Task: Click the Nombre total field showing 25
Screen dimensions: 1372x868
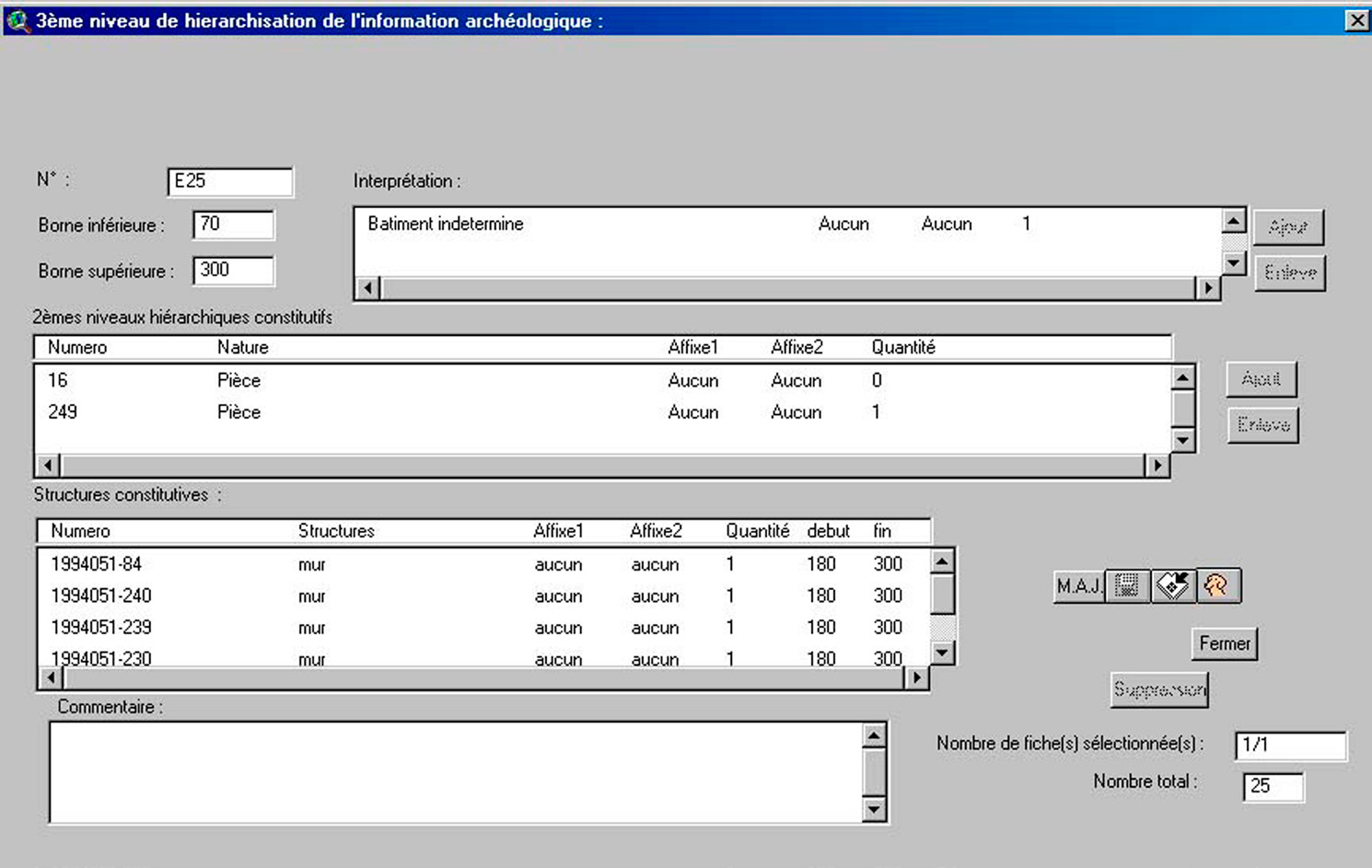Action: [x=1273, y=786]
